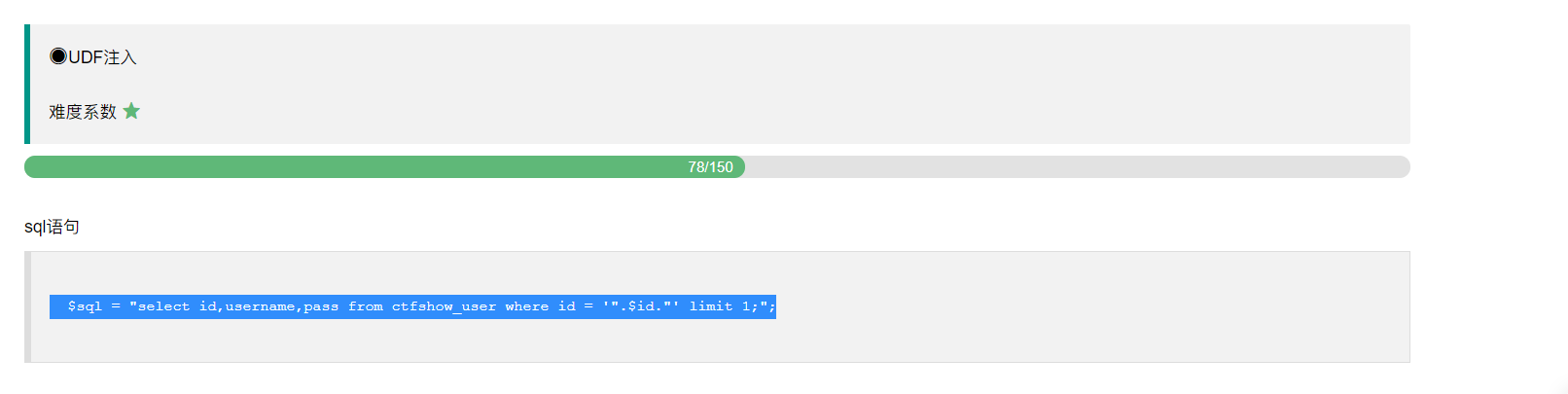
Task: Click the $sql variable in the code
Action: coord(85,306)
